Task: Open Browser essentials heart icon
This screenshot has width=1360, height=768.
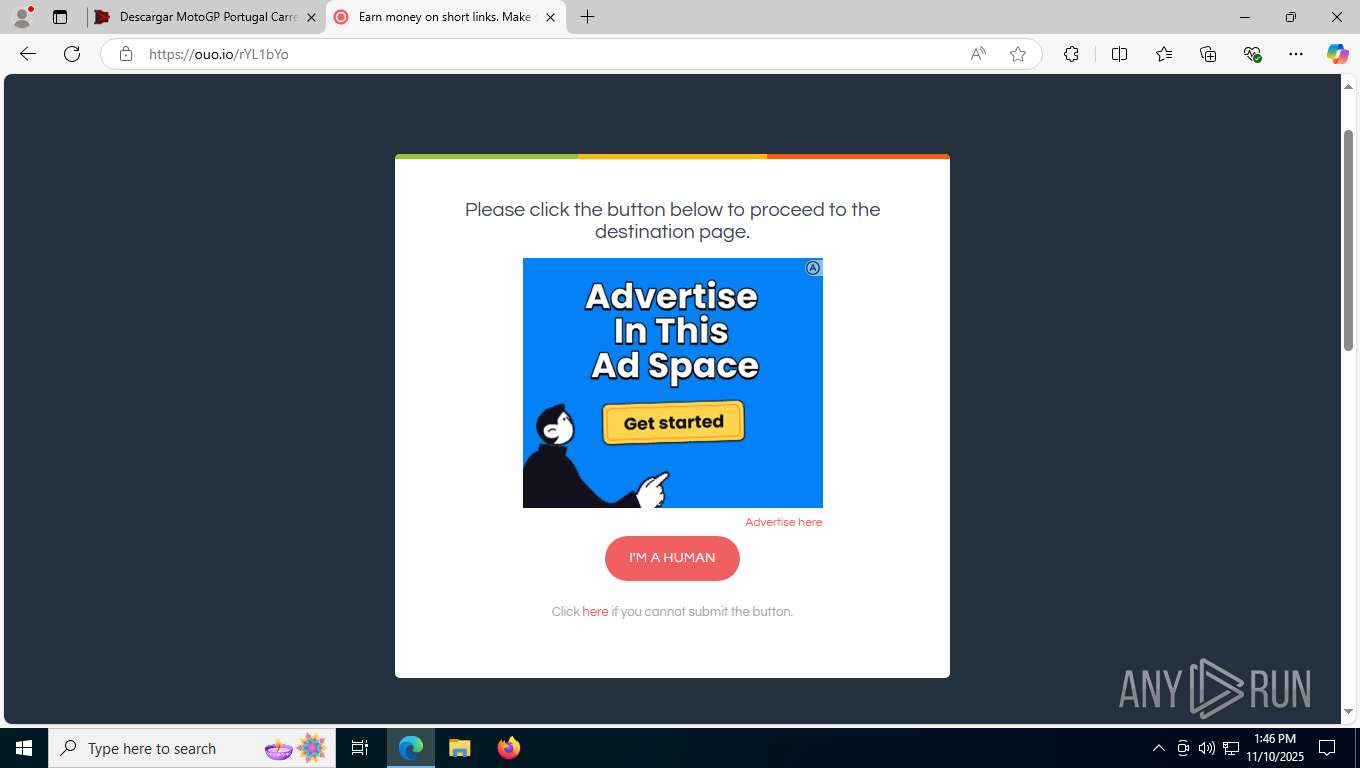Action: coord(1252,54)
